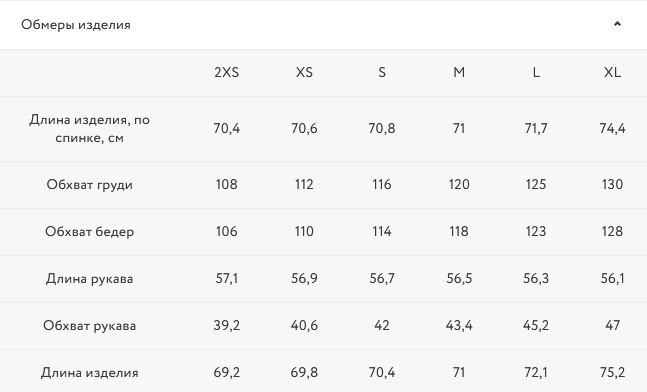This screenshot has width=647, height=392.
Task: Click the 75,2 length value for XL
Action: (612, 373)
